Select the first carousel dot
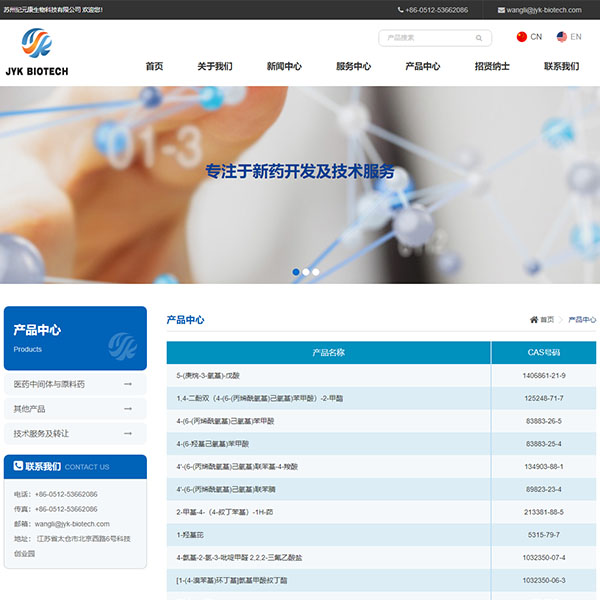The height and width of the screenshot is (600, 600). click(x=296, y=271)
